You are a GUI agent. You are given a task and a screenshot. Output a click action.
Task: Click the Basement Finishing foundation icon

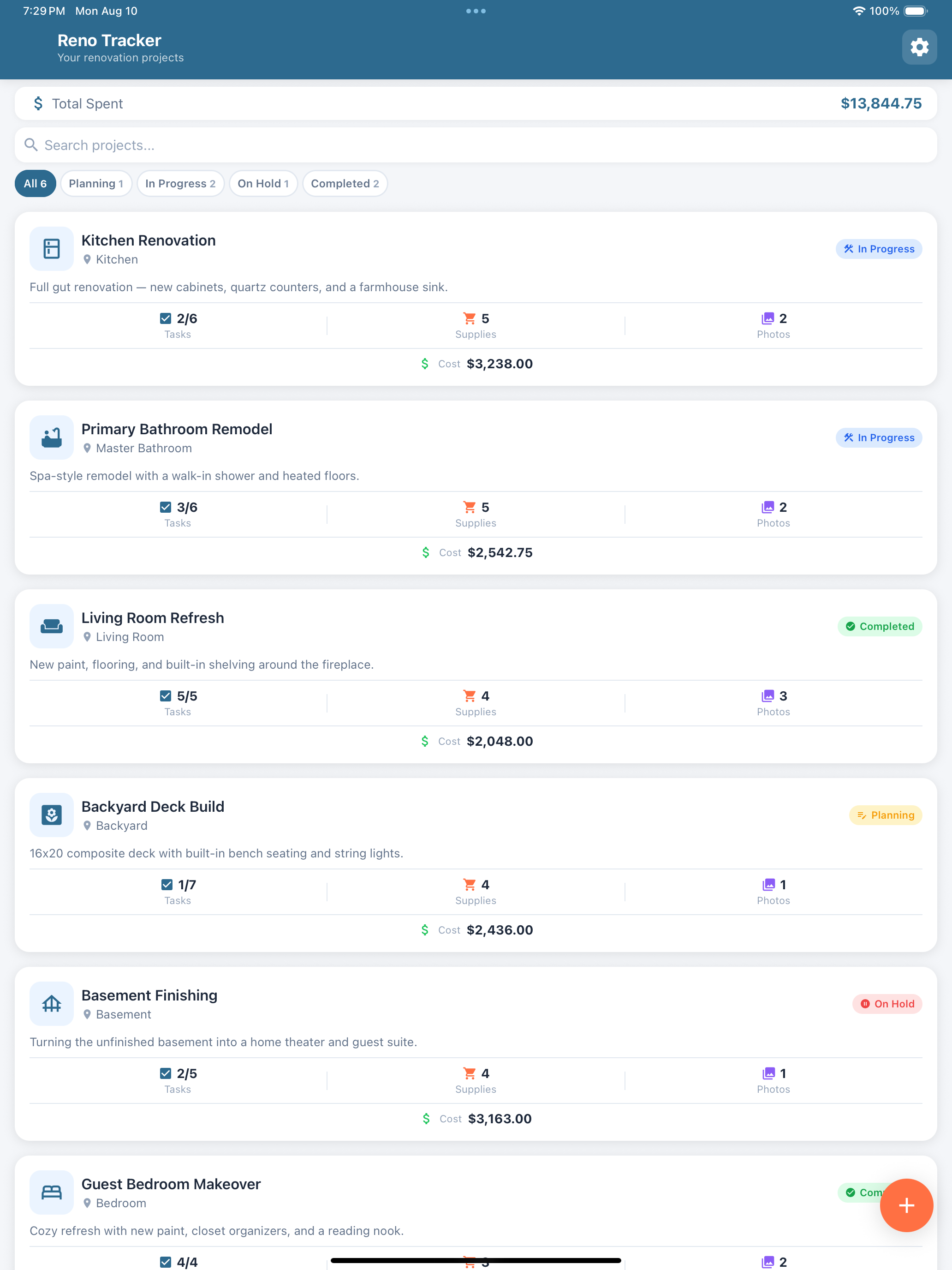[52, 1004]
